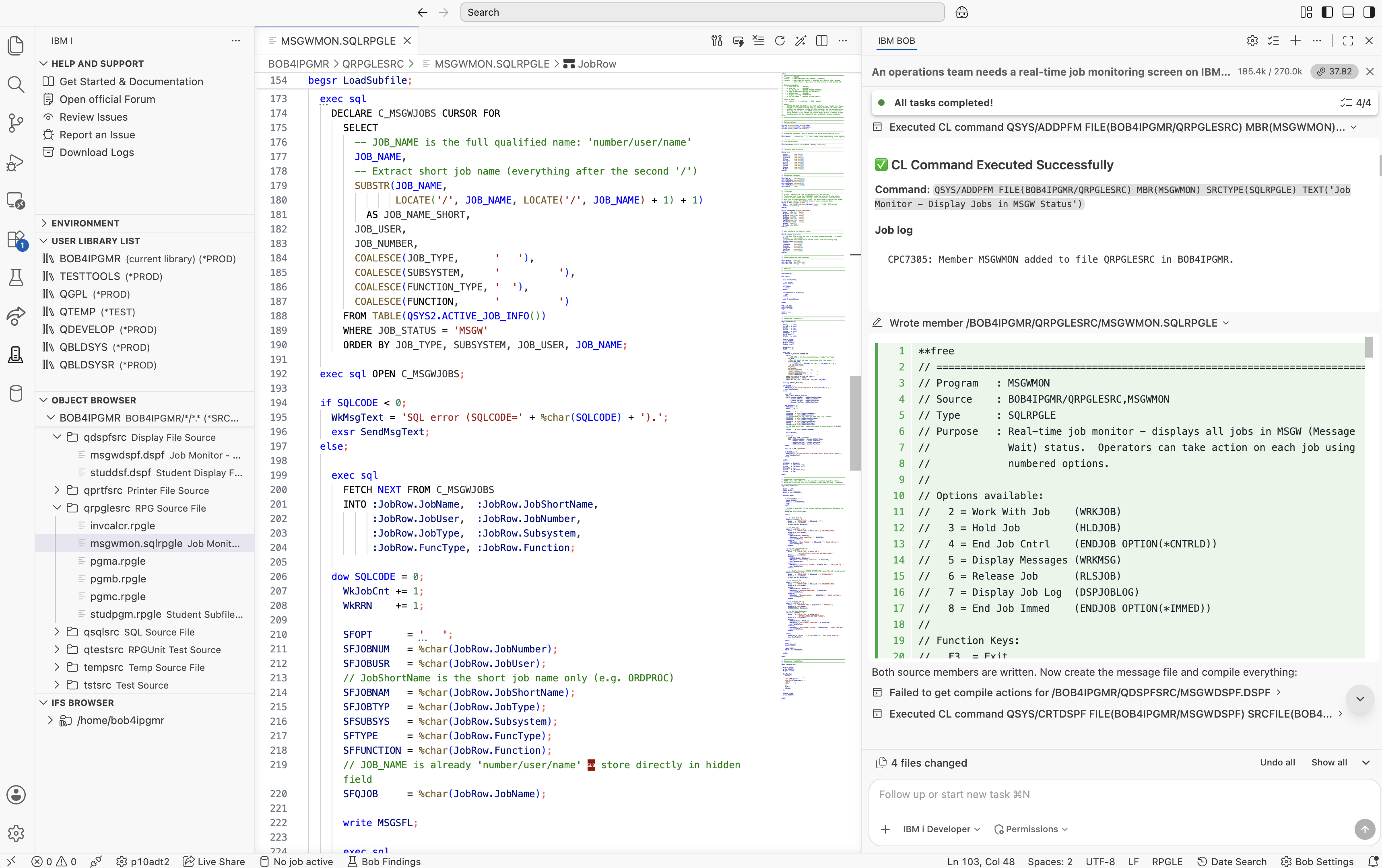
Task: Open Extensions view with update badge
Action: click(16, 240)
